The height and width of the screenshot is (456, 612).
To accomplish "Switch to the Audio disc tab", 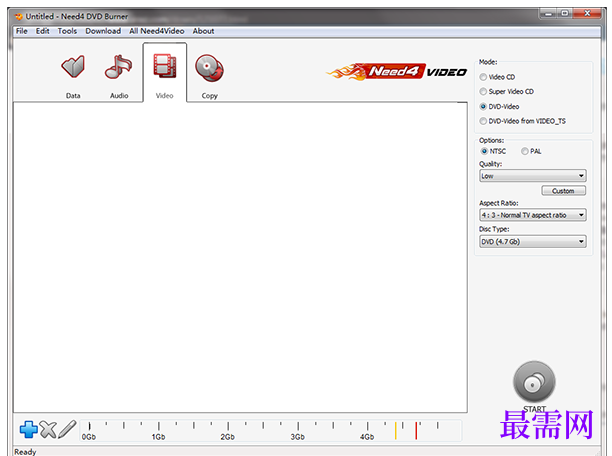I will (x=119, y=76).
